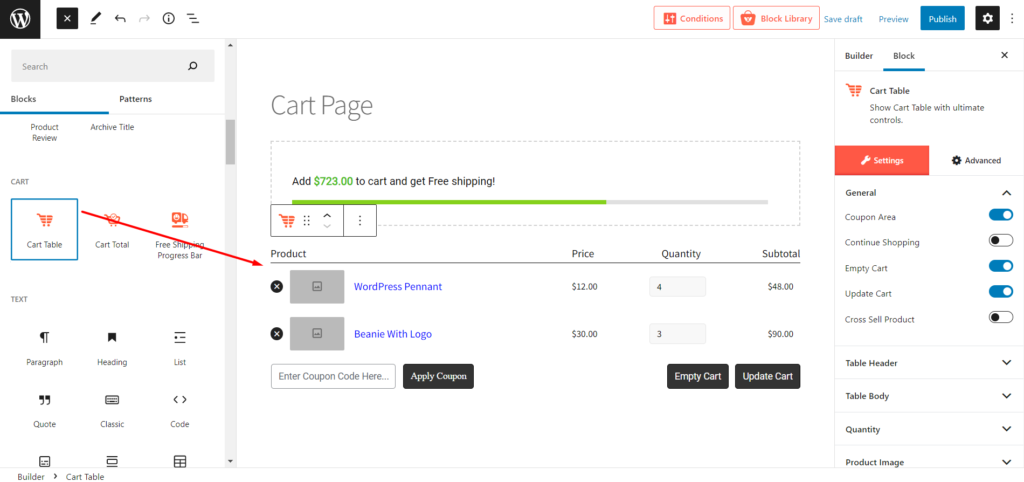Screen dimensions: 1024x482
Task: Remove WordPress Pennant from cart
Action: tap(277, 286)
